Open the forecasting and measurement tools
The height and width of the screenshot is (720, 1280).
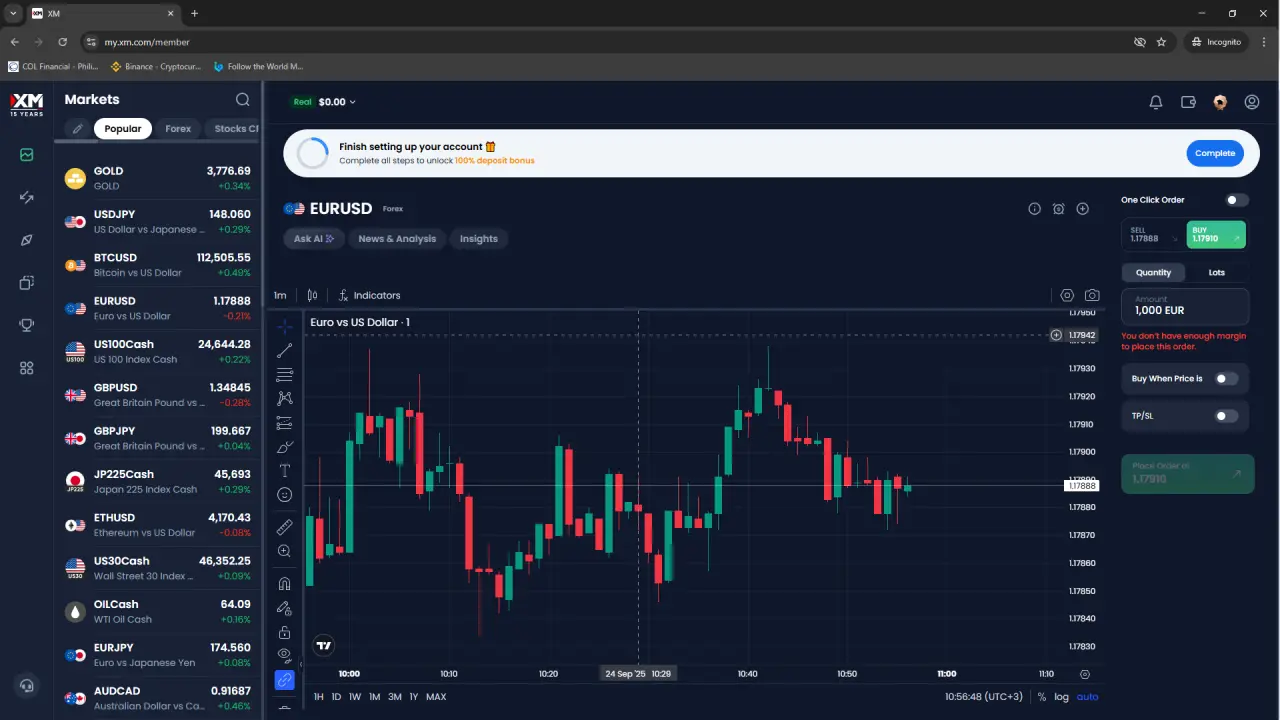pos(284,423)
